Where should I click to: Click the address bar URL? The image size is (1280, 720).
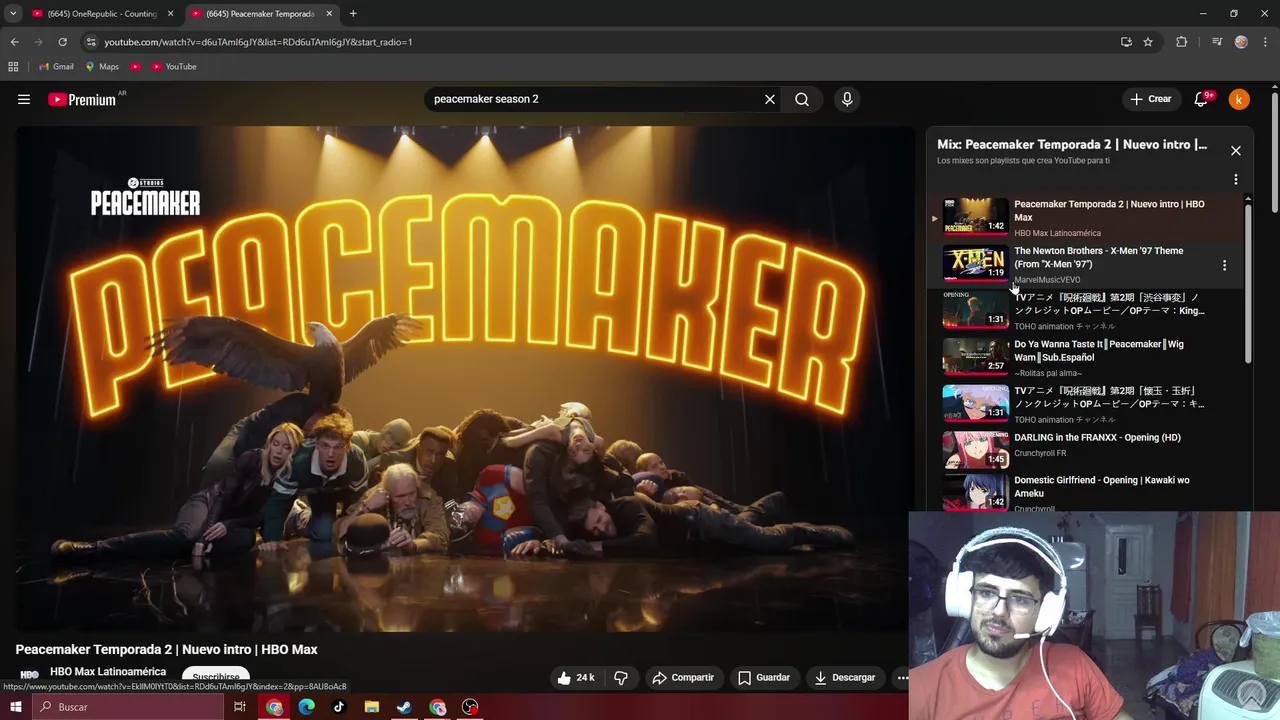click(x=258, y=42)
